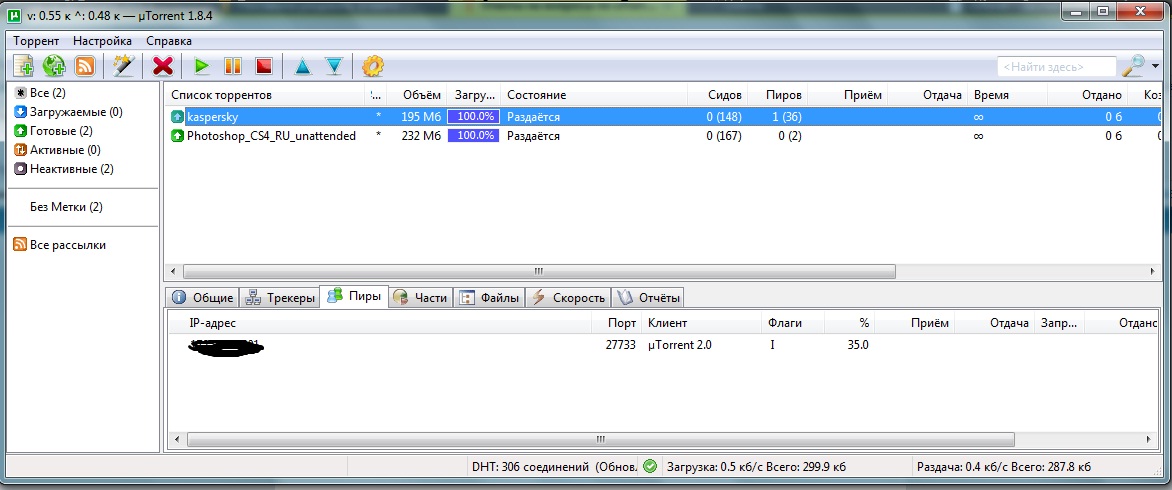Viewport: 1172px width, 490px height.
Task: Click the 'Раздача: 0.4 кб/с' status entry
Action: point(1003,468)
